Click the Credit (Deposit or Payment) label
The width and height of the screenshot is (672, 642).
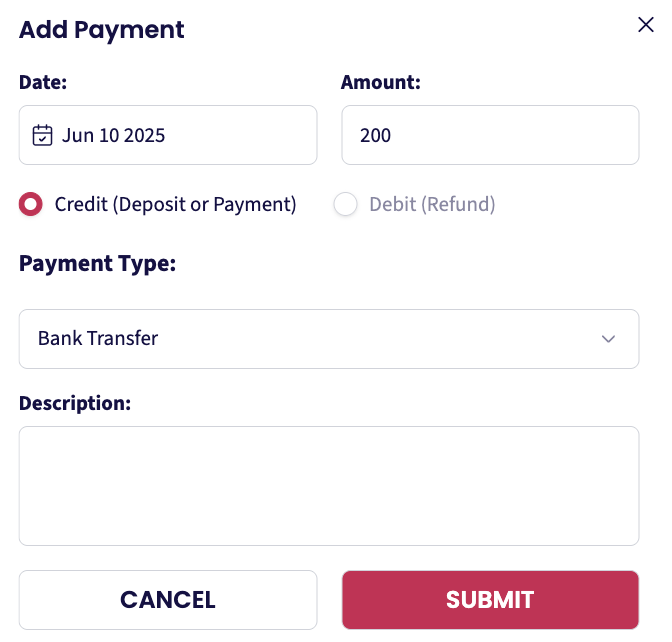[175, 204]
